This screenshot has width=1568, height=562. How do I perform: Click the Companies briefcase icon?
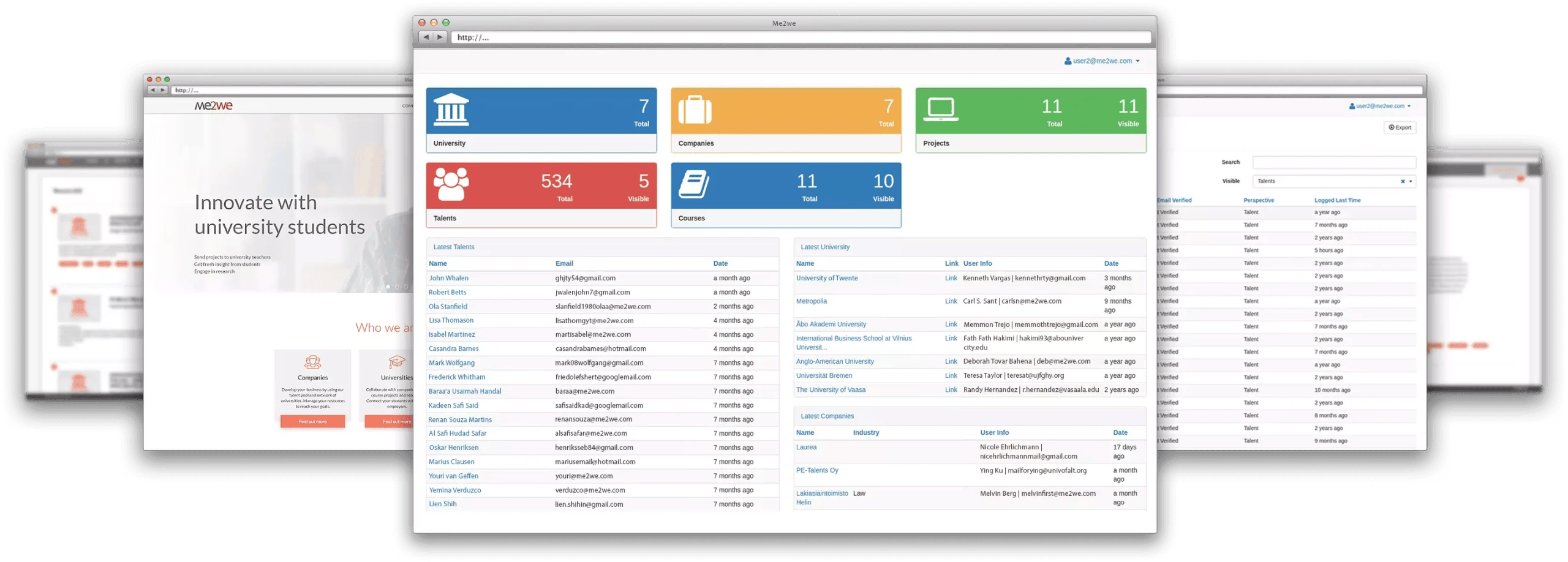tap(695, 110)
